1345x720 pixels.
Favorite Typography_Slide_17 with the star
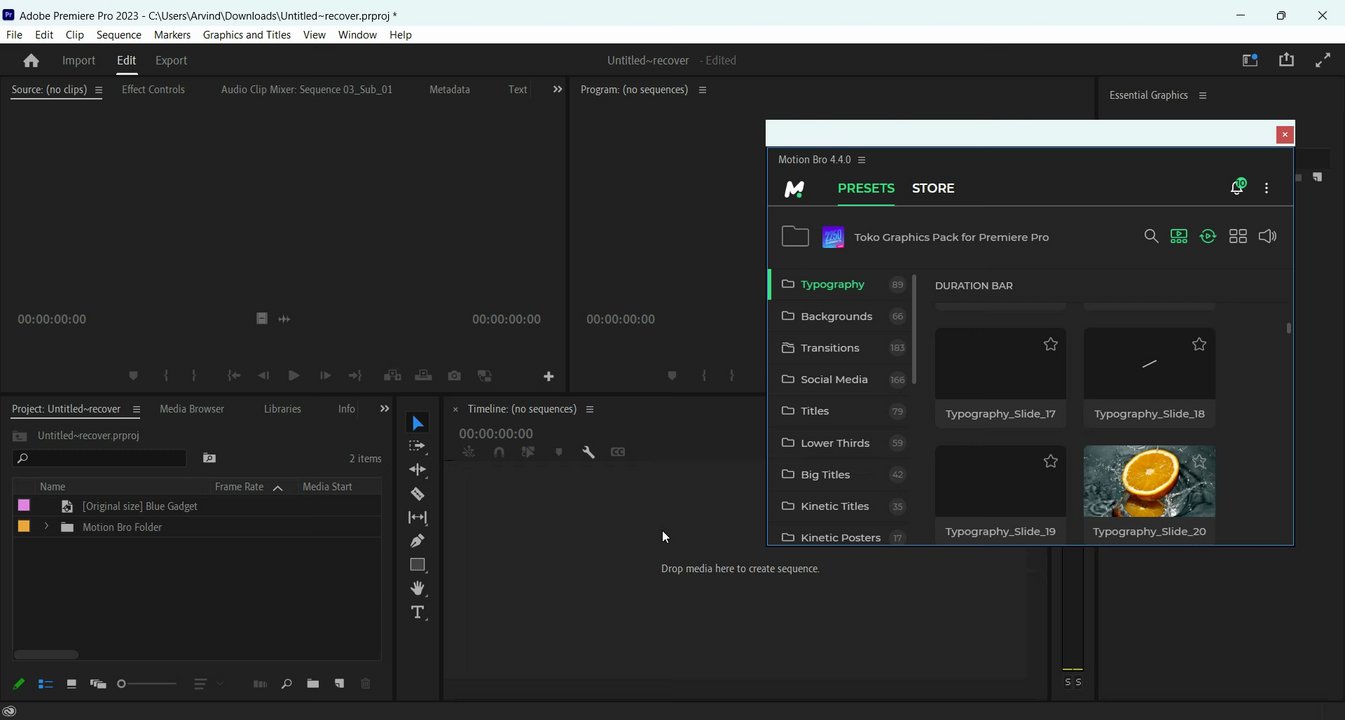coord(1050,344)
